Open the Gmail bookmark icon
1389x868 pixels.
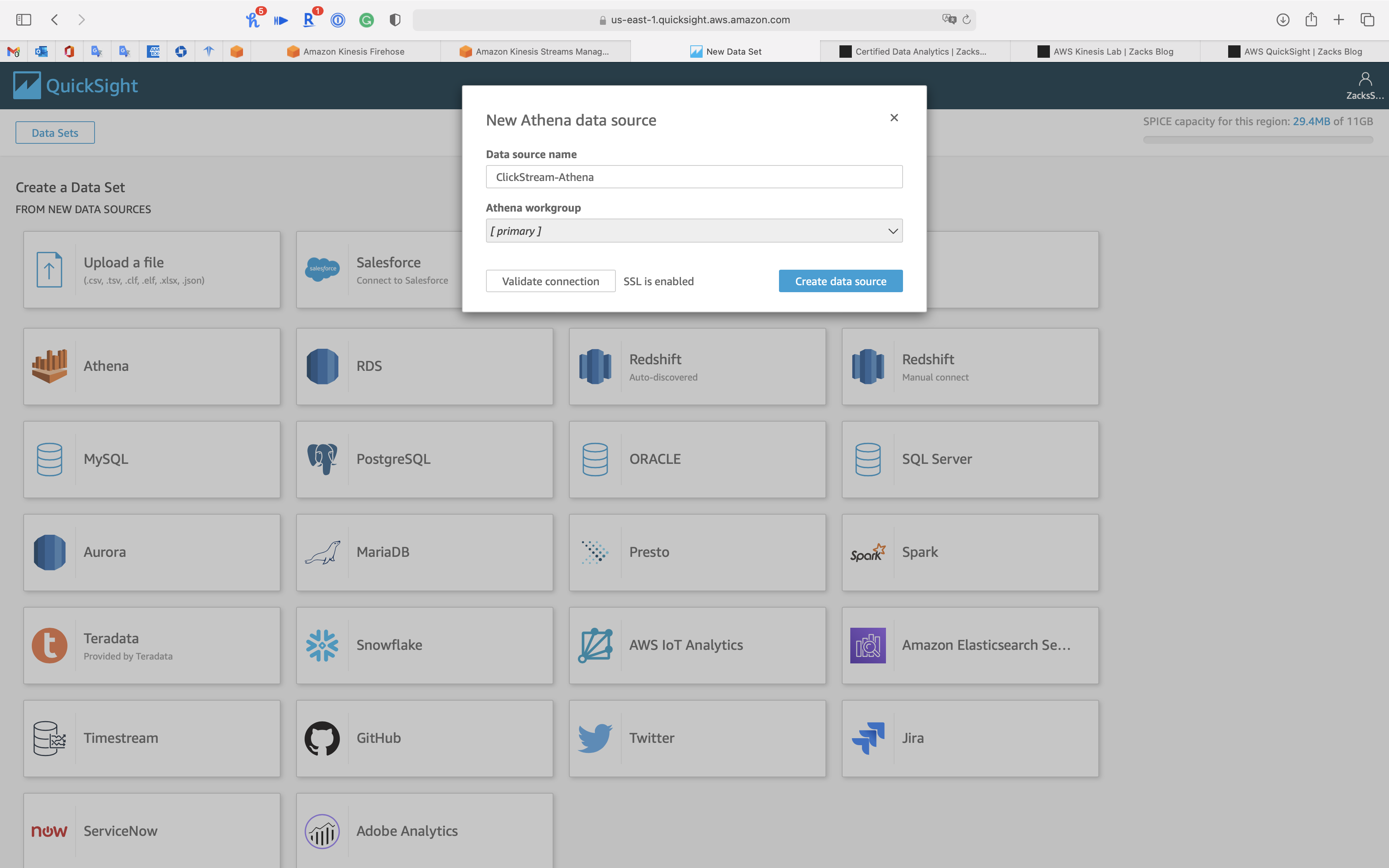coord(14,52)
